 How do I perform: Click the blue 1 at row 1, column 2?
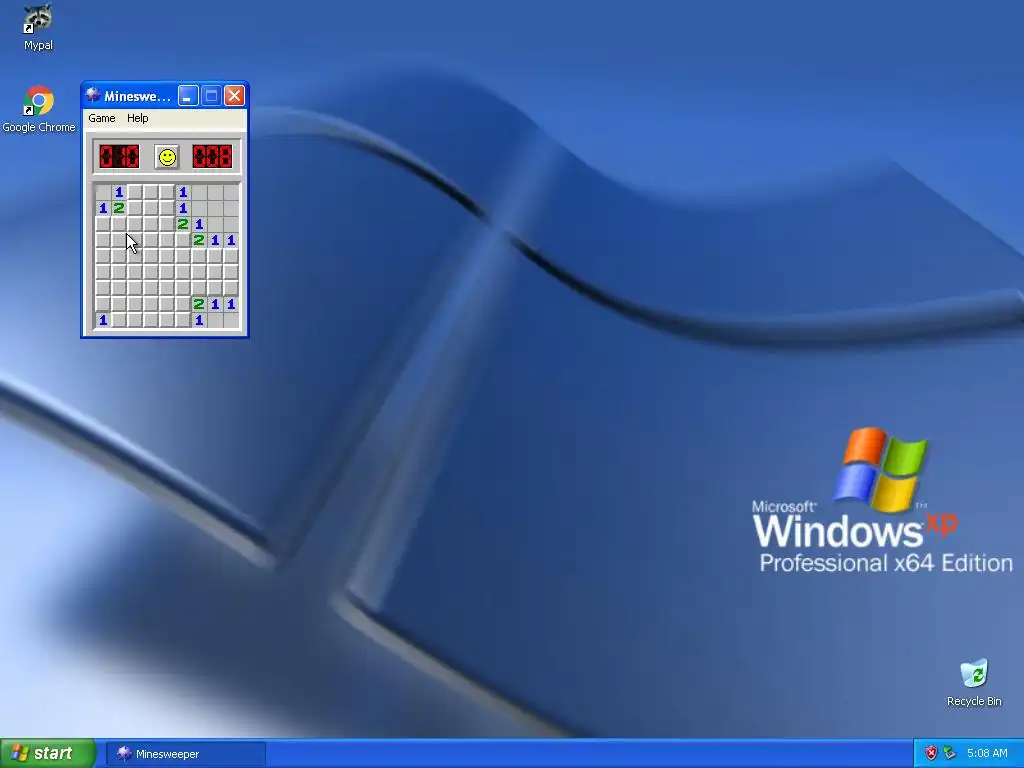(x=119, y=192)
